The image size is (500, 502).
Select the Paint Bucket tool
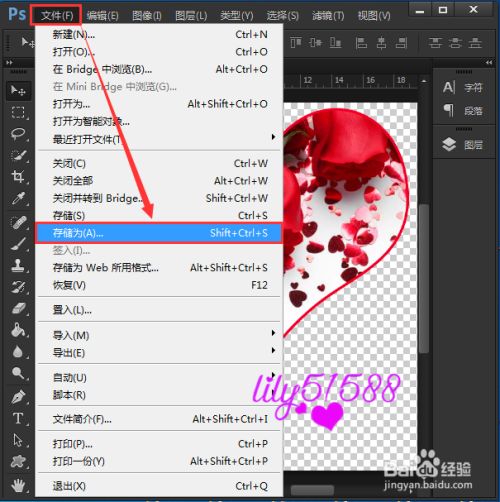(18, 330)
